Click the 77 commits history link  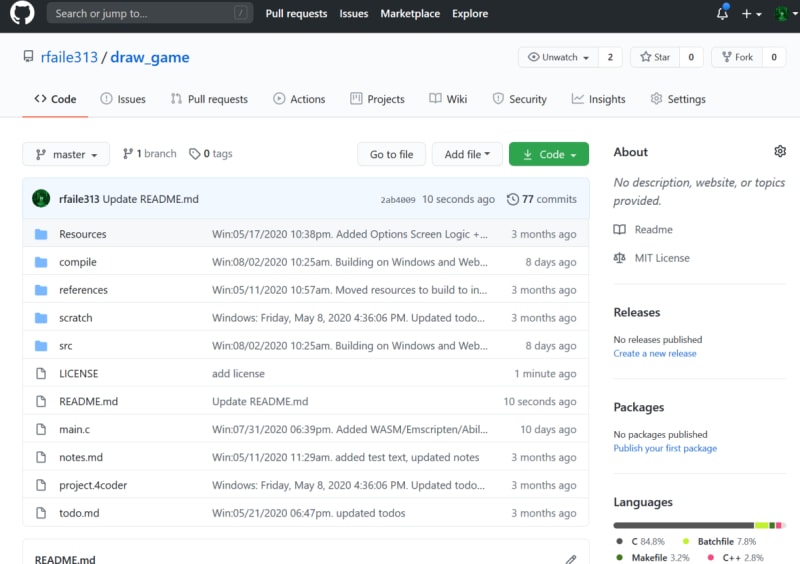point(542,199)
